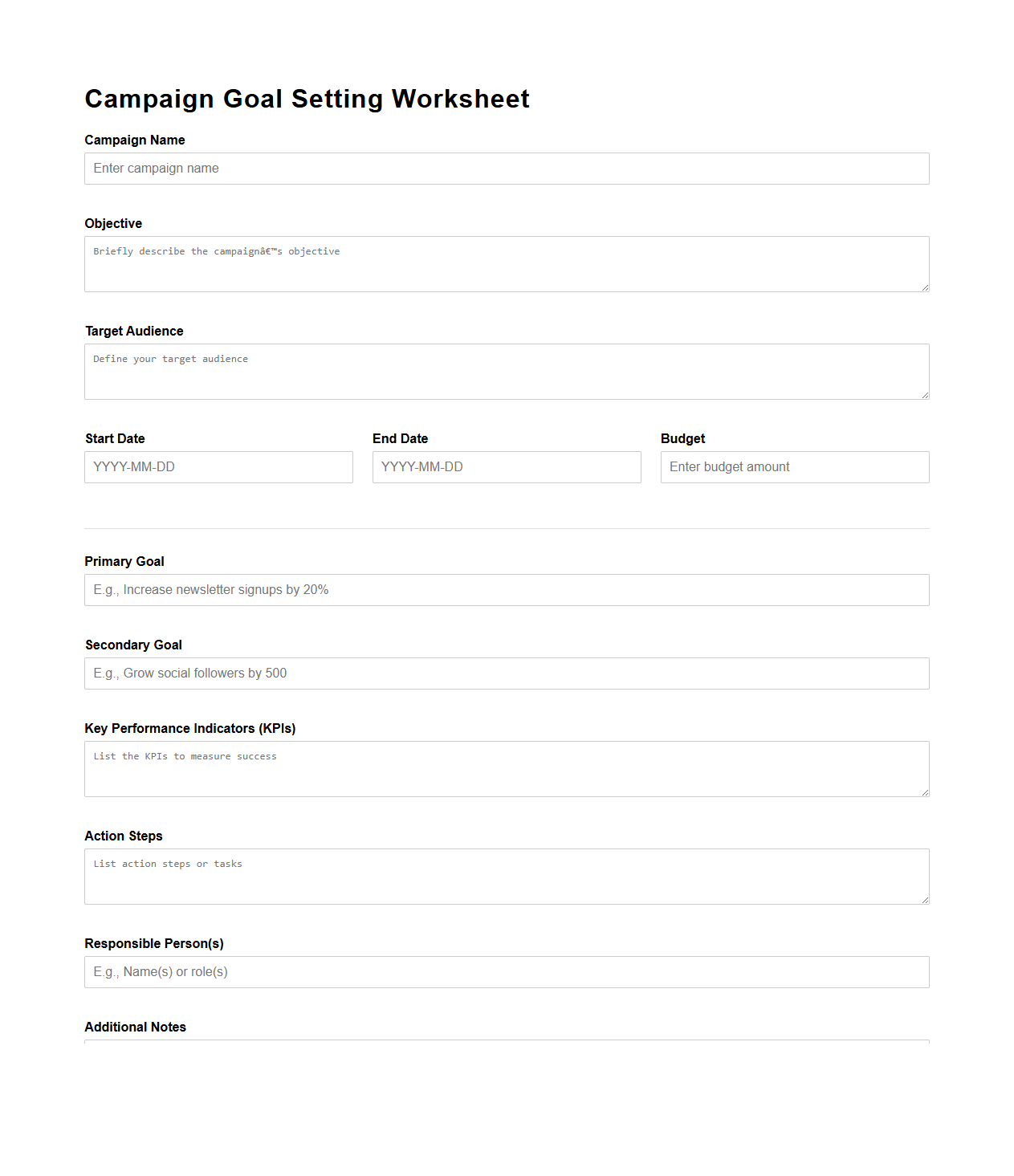This screenshot has height=1176, width=1014.
Task: Focus the Action Steps text area
Action: [506, 876]
